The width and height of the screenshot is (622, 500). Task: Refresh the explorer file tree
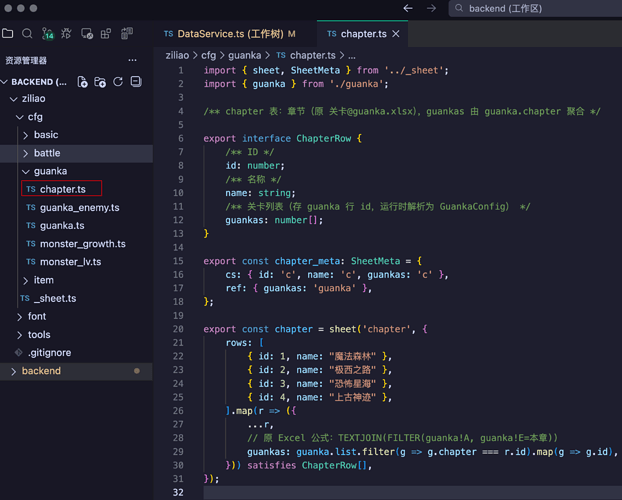click(x=118, y=82)
